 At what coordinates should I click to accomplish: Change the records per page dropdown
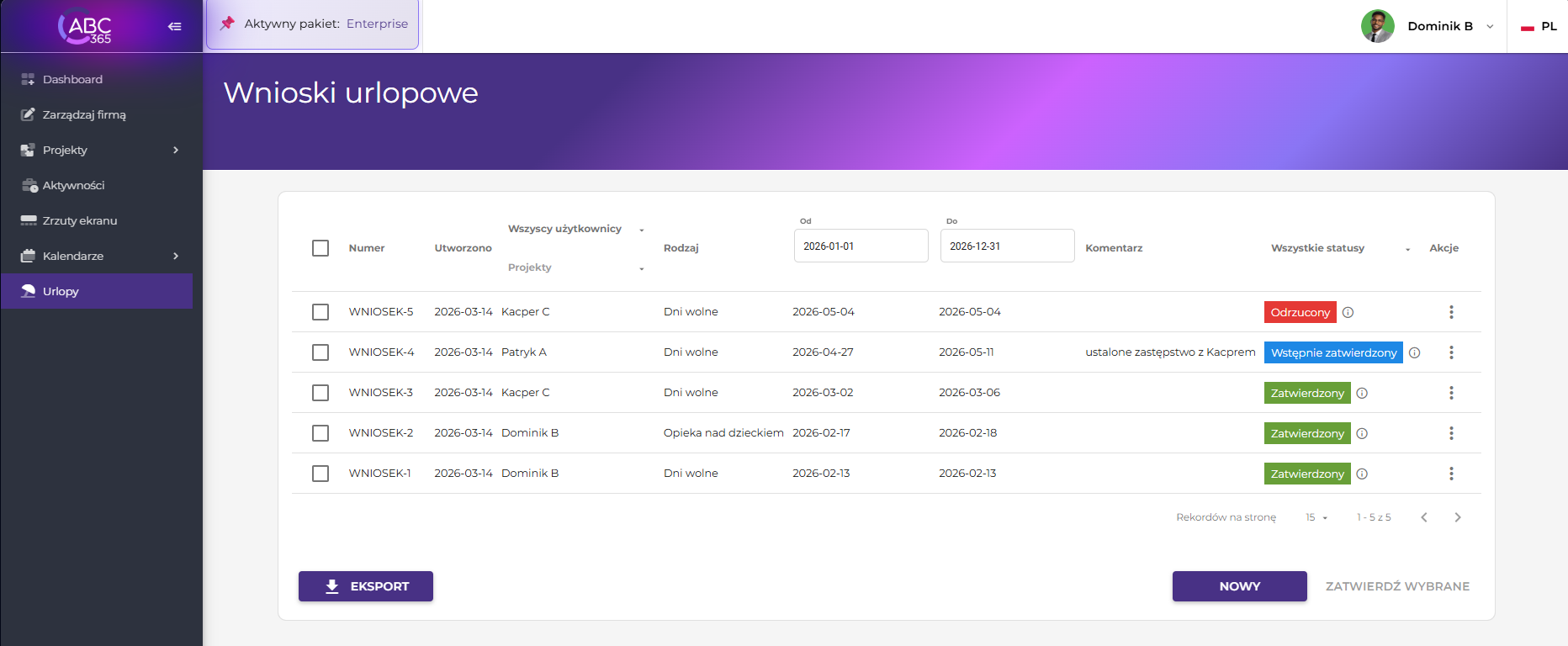tap(1316, 517)
